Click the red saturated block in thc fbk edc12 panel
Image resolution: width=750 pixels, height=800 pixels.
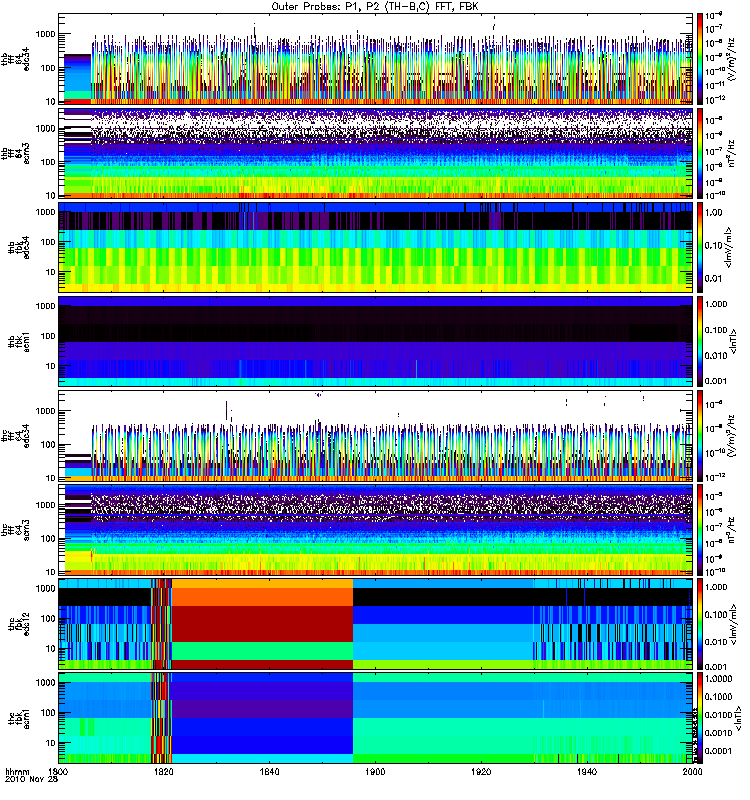tap(262, 623)
